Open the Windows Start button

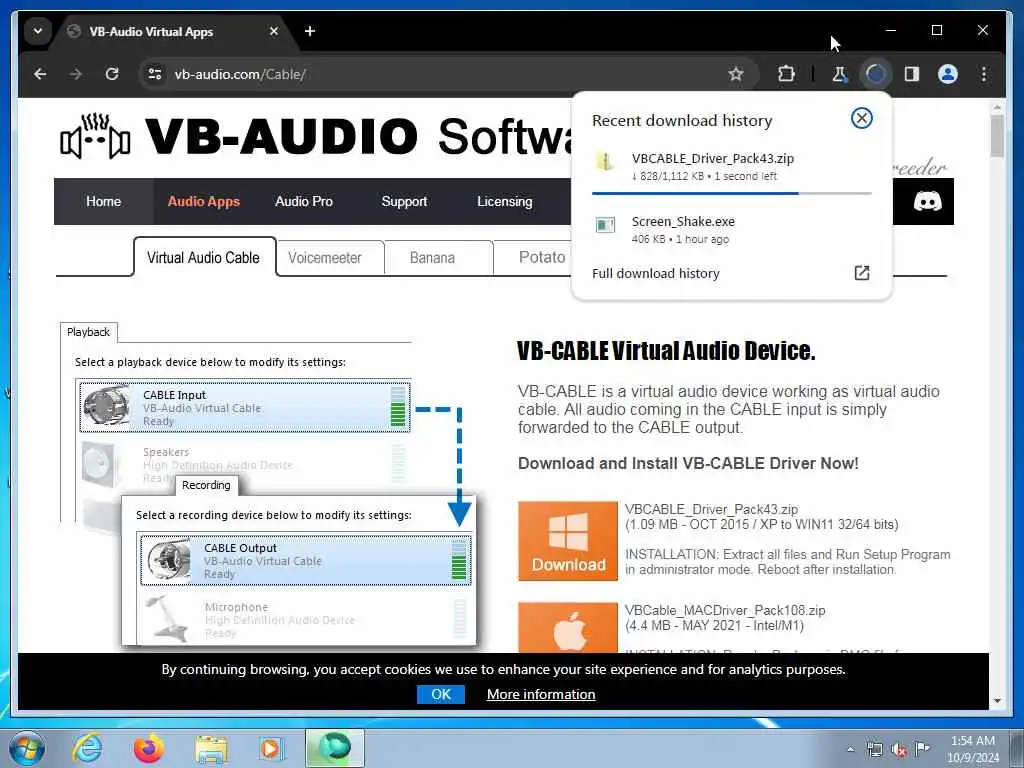26,748
